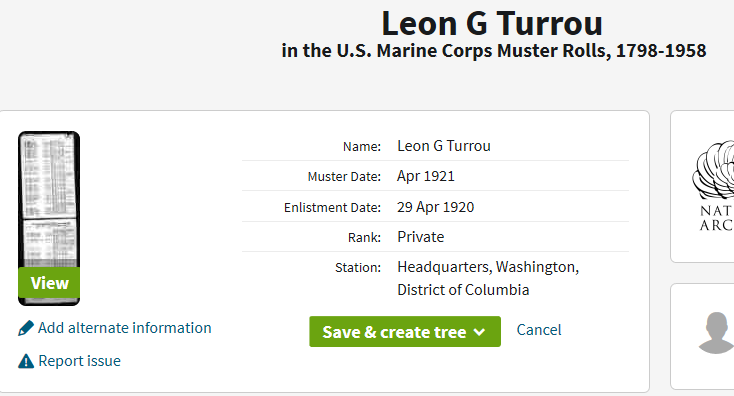Screen dimensions: 734x396
Task: Click the green View button
Action: tap(49, 283)
